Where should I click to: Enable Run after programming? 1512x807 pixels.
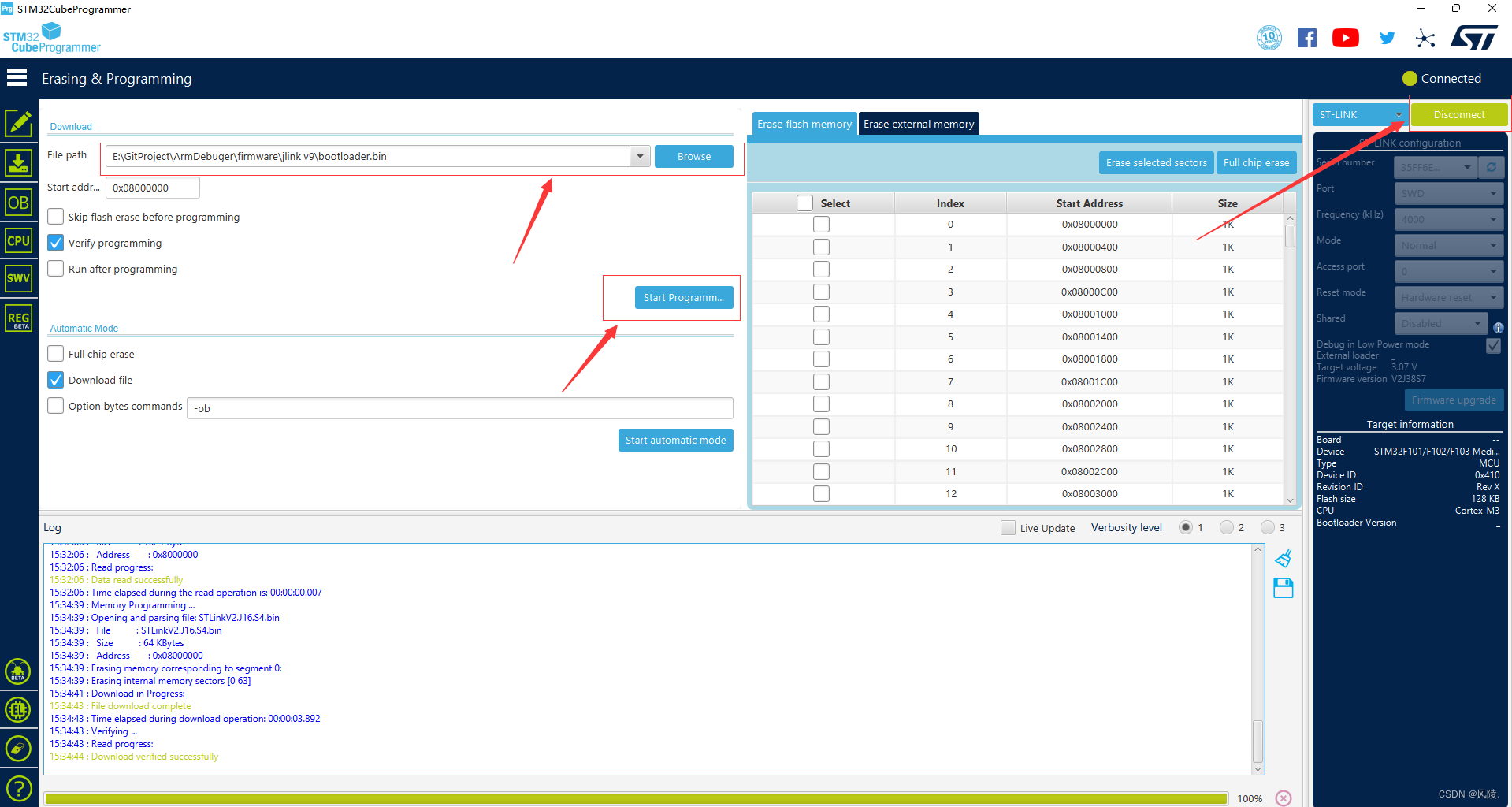pyautogui.click(x=56, y=269)
